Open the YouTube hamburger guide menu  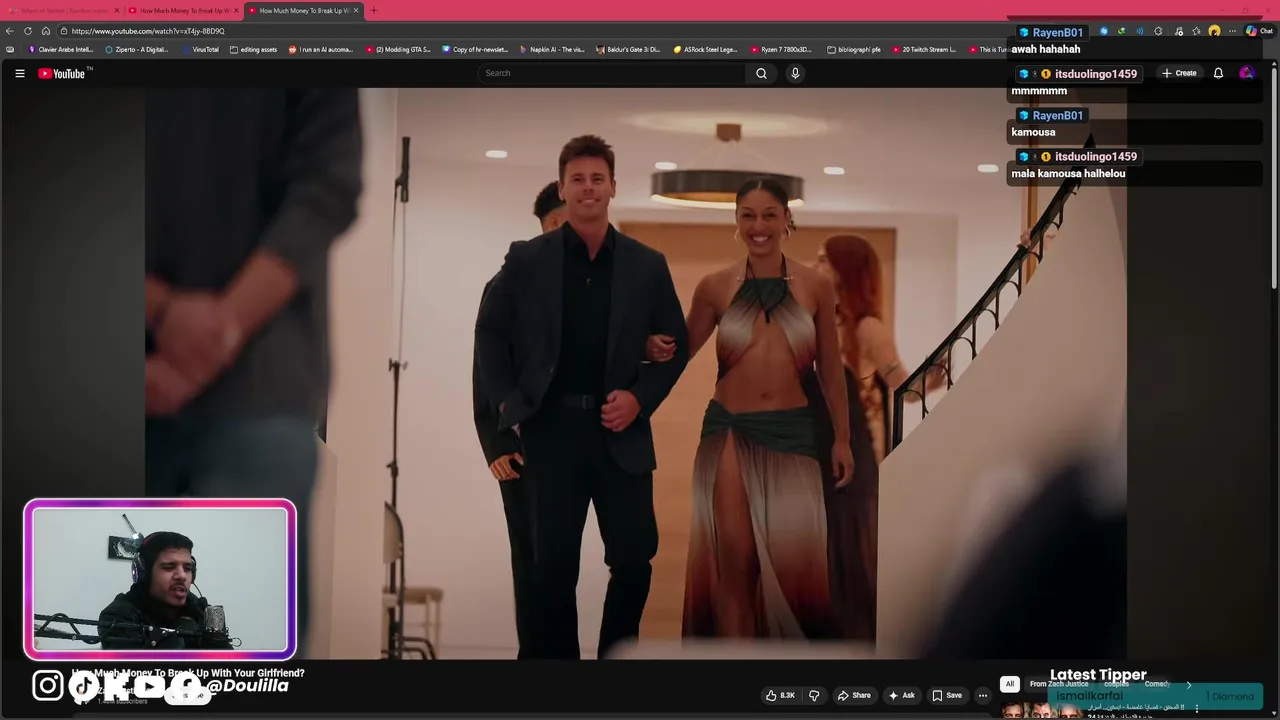pyautogui.click(x=19, y=73)
